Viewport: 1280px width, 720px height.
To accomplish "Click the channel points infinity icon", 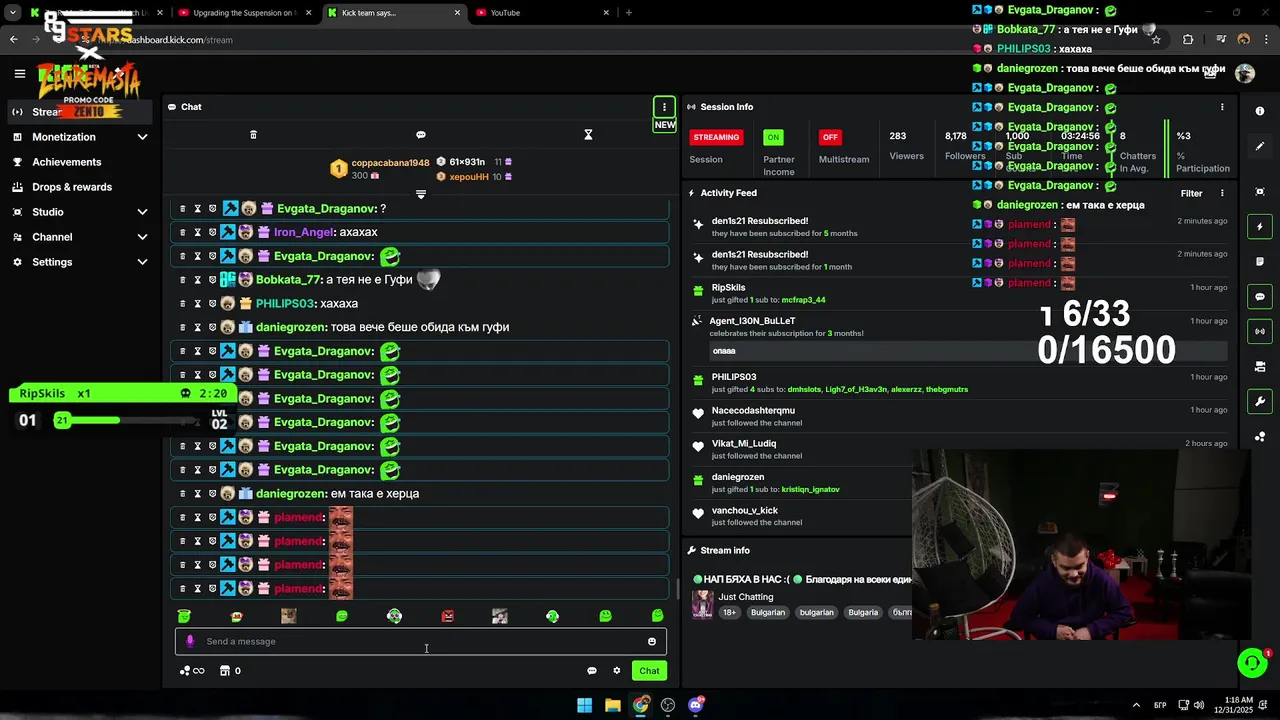I will 192,671.
